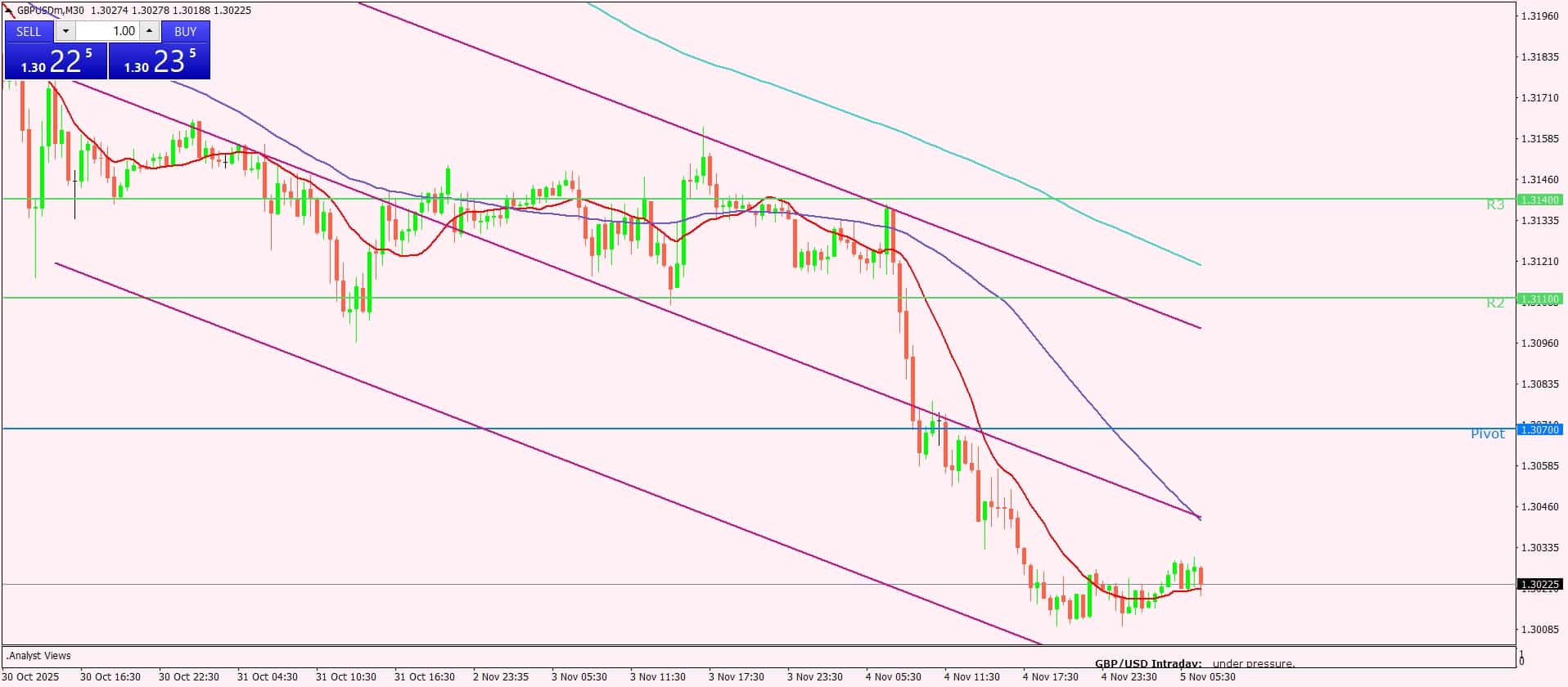Click the 1.31100 price tag on axis

point(1539,299)
